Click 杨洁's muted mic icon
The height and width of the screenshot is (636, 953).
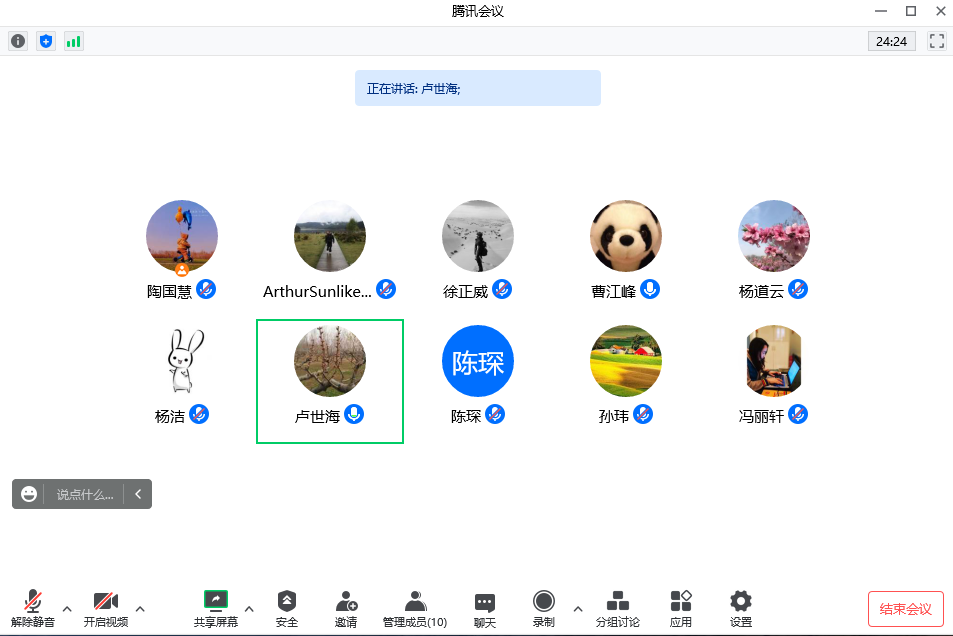[x=199, y=415]
